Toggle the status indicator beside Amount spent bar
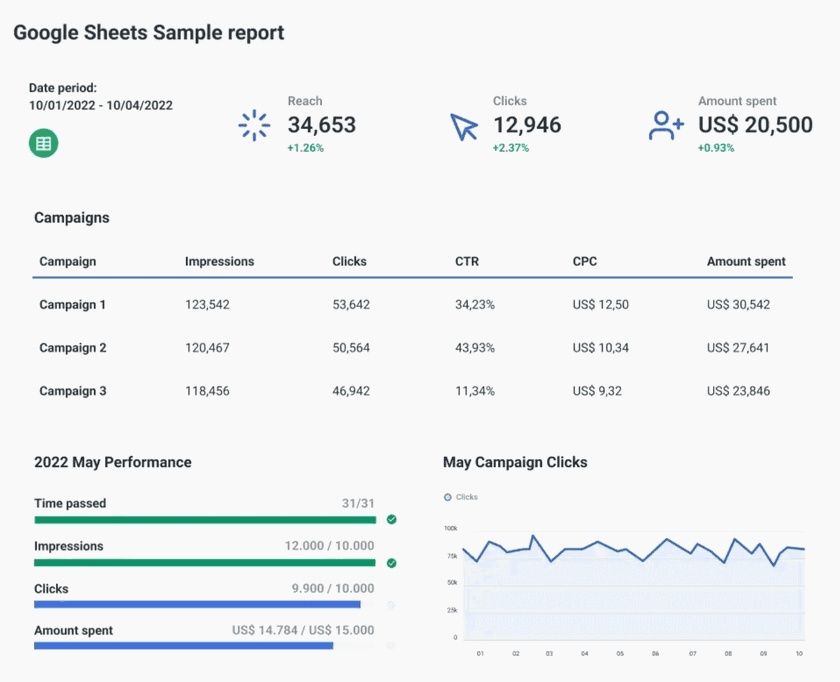 [391, 647]
